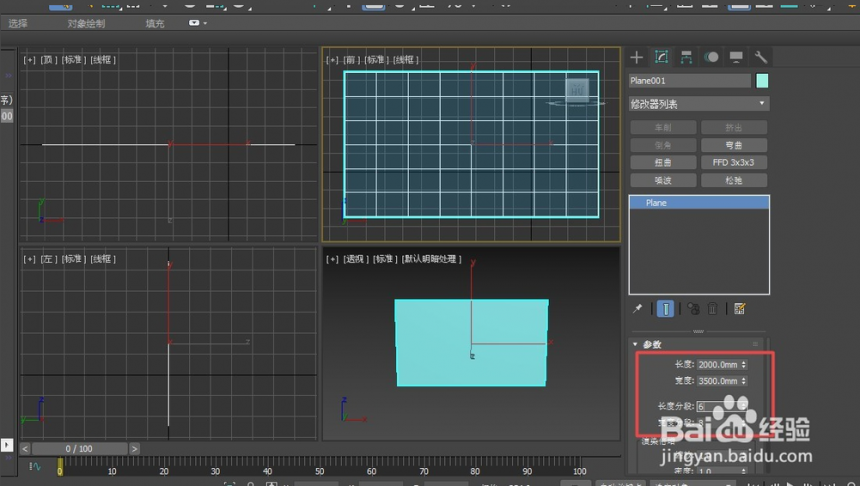860x486 pixels.
Task: Apply the 弯曲 bend modifier button
Action: click(734, 145)
